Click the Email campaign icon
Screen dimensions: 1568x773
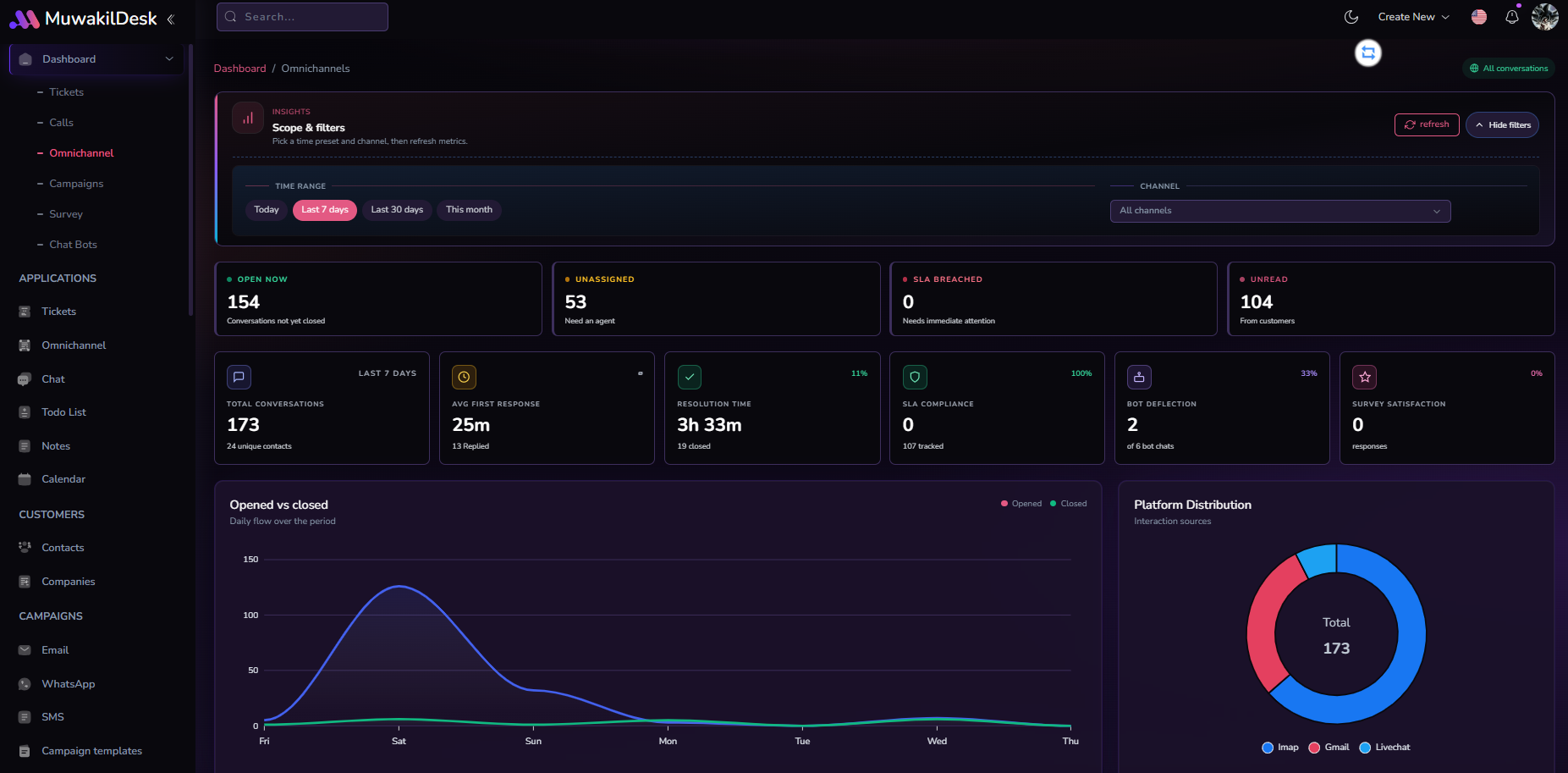click(x=25, y=650)
